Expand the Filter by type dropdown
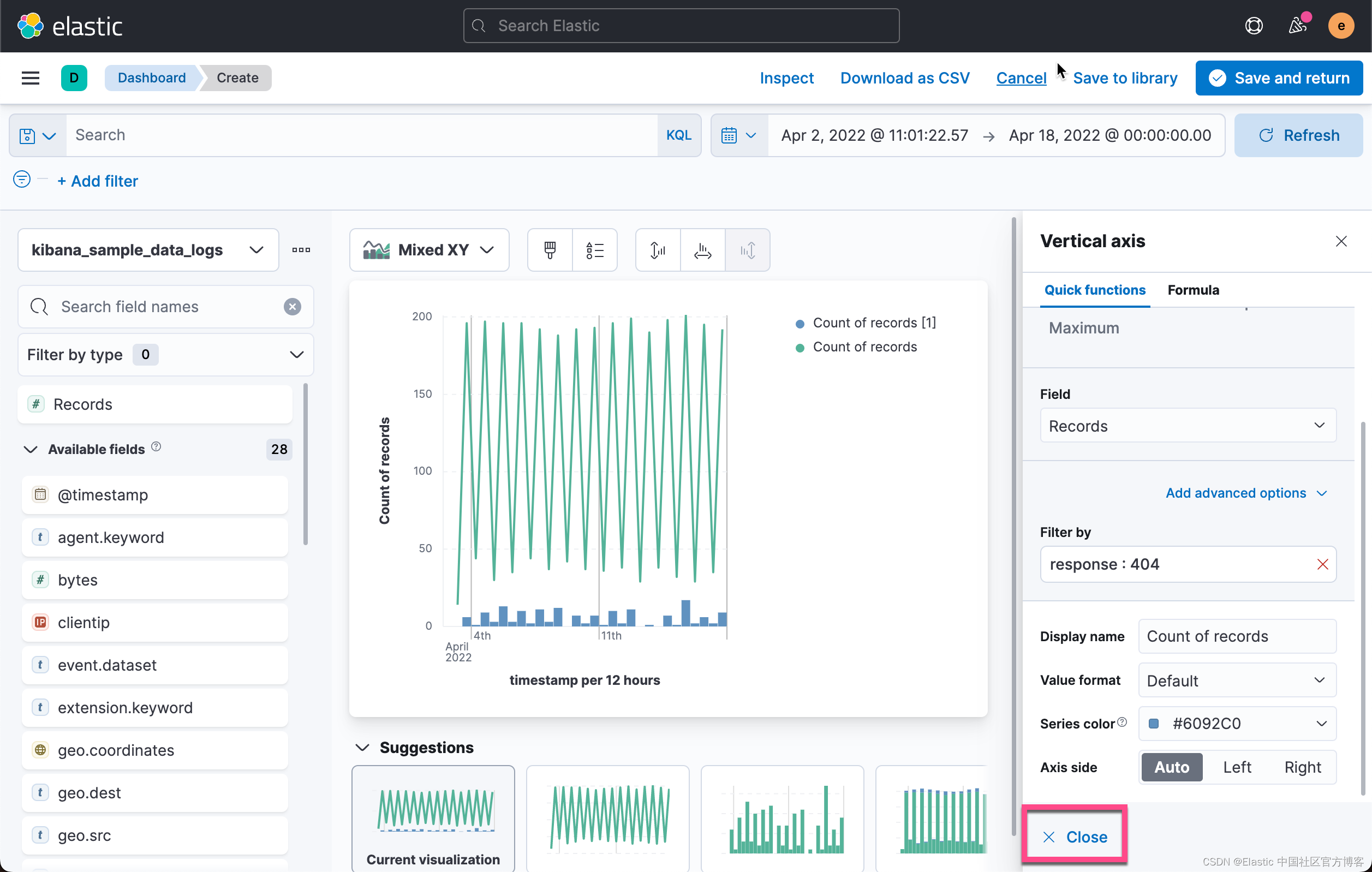Viewport: 1372px width, 872px height. point(165,355)
